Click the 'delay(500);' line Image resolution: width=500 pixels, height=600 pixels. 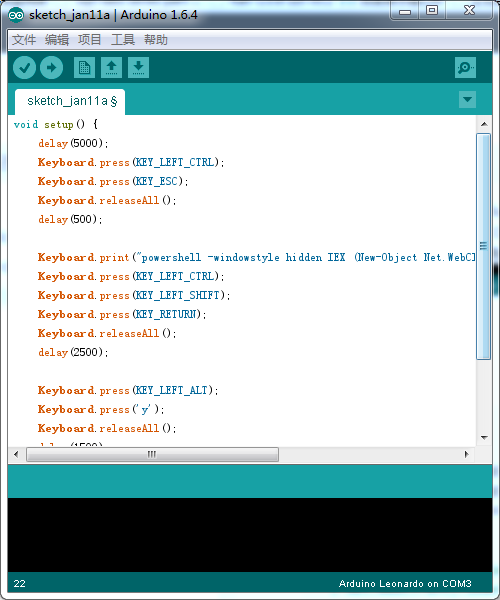tap(70, 219)
